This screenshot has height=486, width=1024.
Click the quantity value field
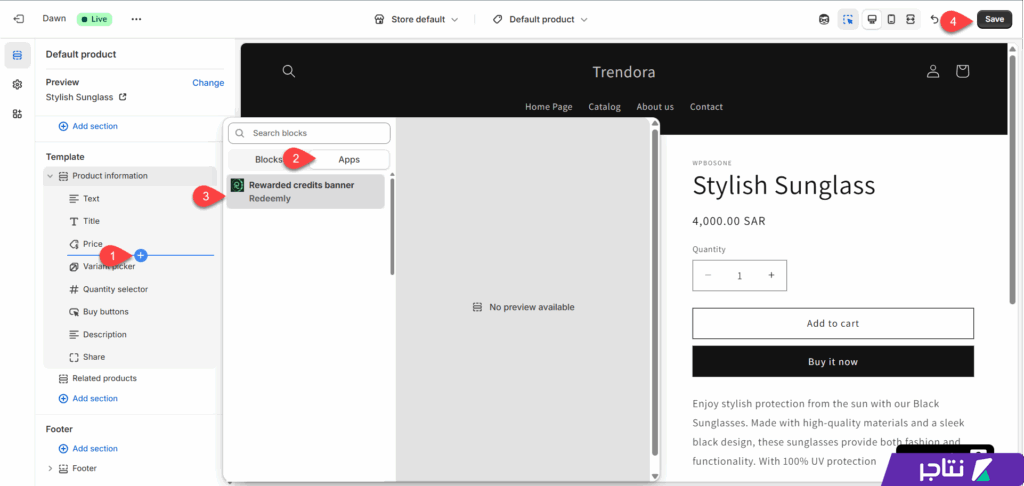tap(739, 276)
